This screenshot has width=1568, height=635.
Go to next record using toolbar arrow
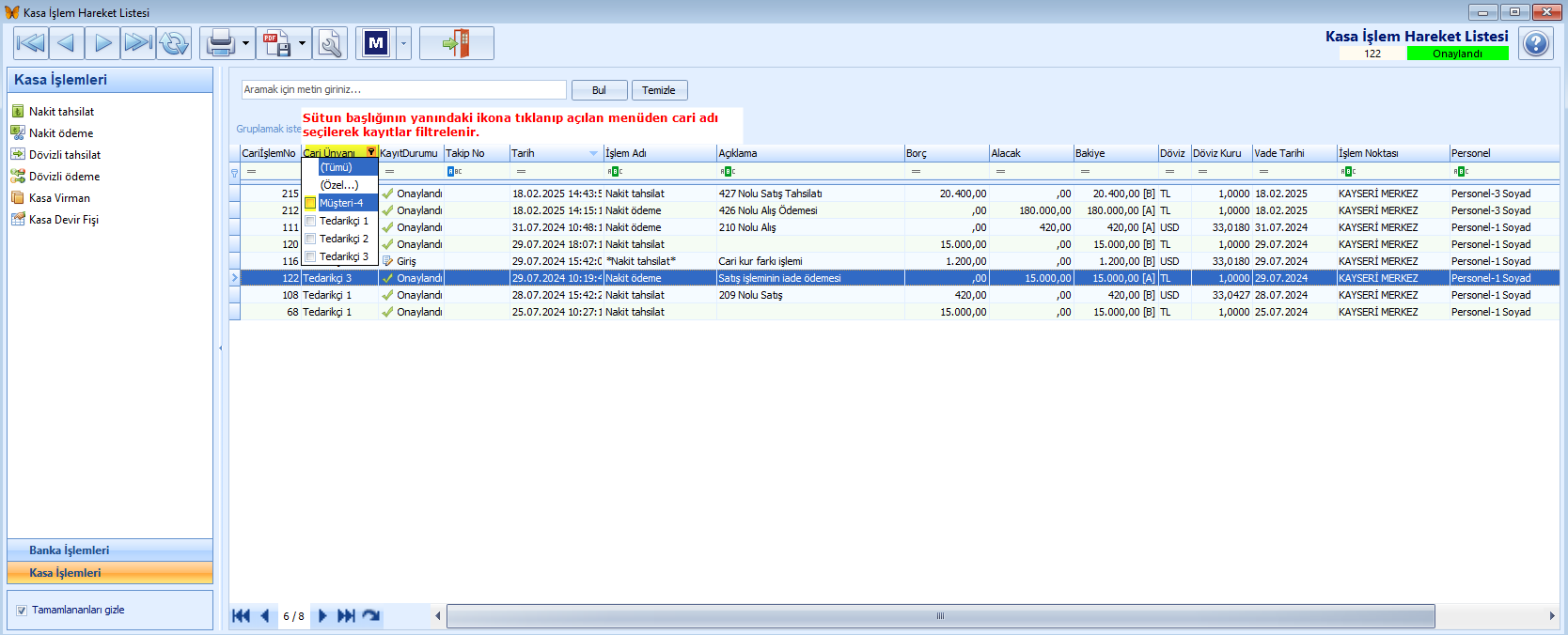(102, 43)
